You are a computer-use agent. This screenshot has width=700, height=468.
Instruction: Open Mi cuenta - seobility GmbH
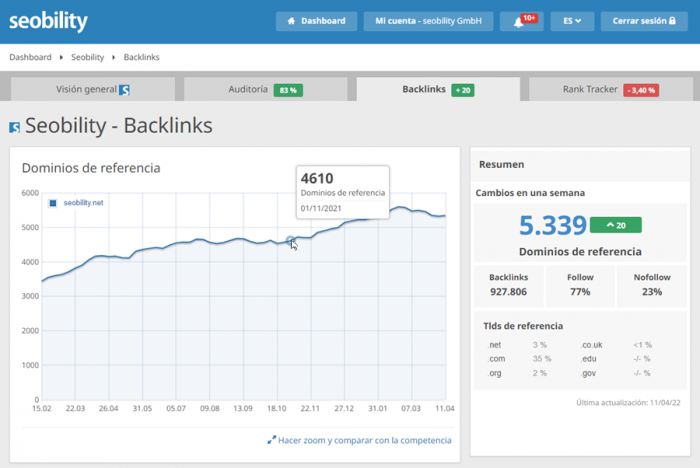coord(428,21)
